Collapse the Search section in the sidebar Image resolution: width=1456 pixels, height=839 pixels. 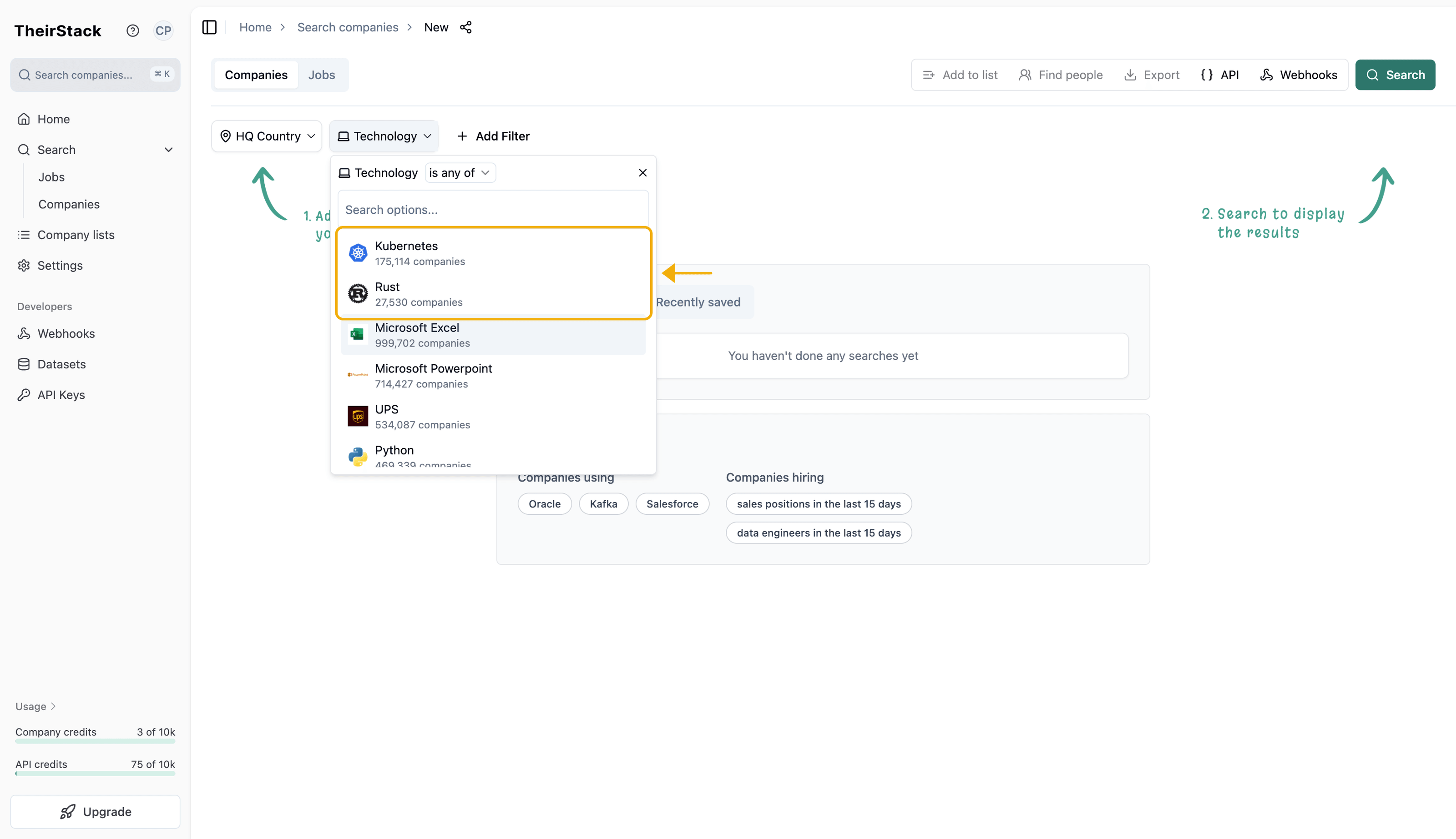[168, 149]
